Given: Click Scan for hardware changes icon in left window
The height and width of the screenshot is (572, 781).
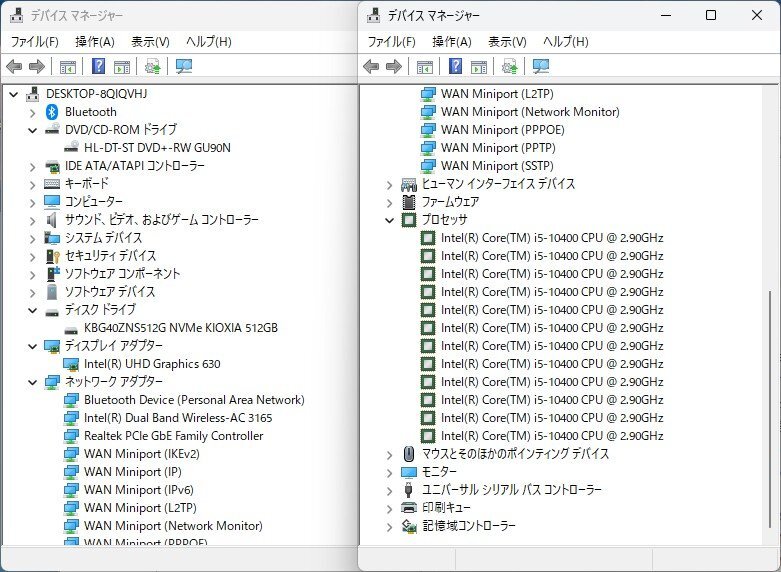Looking at the screenshot, I should pyautogui.click(x=184, y=66).
